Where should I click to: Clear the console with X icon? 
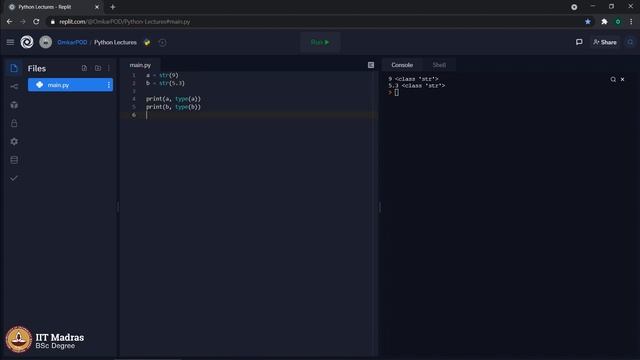pyautogui.click(x=622, y=79)
